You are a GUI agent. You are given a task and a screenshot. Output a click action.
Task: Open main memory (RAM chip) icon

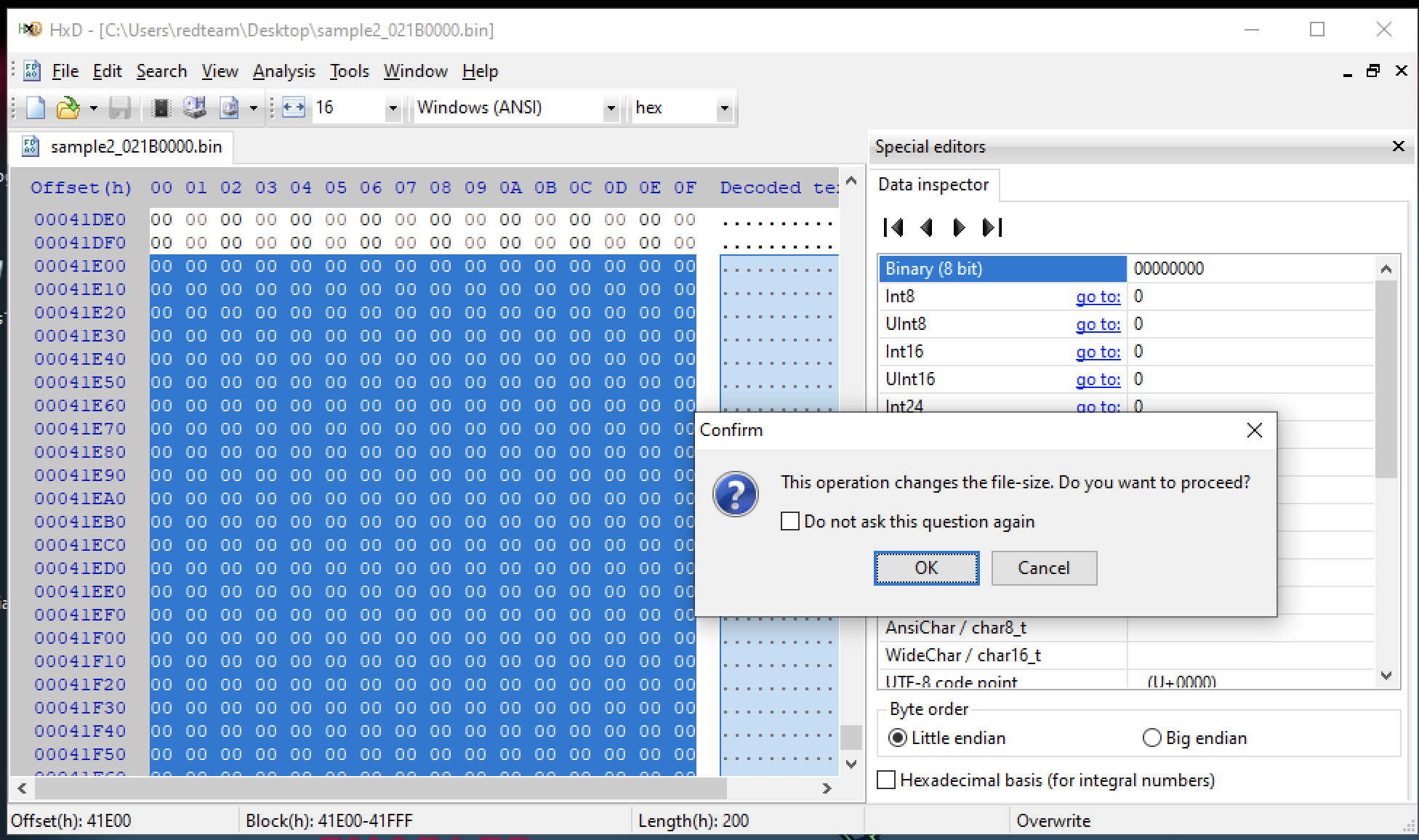pos(161,108)
